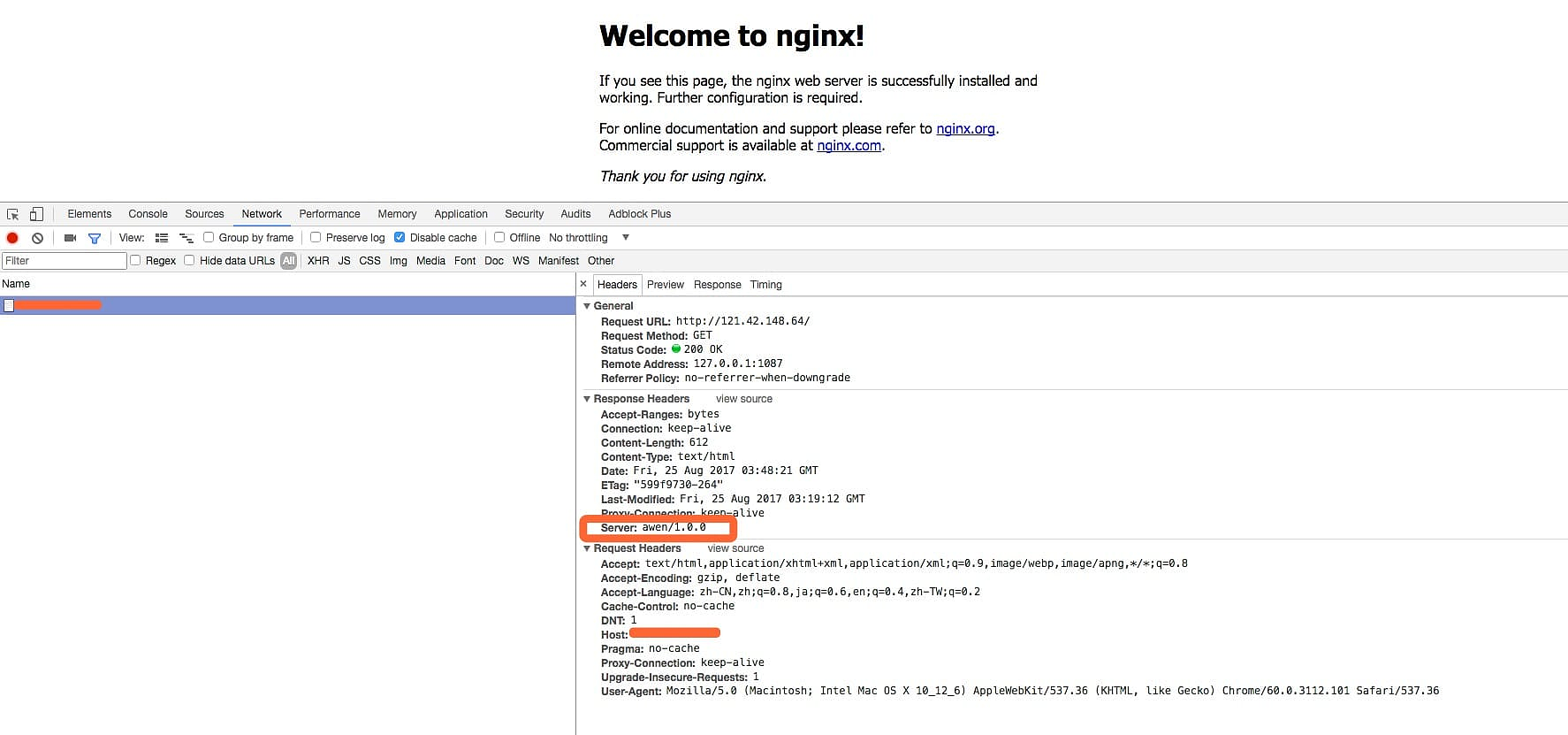The image size is (1568, 735).
Task: Enable the Preserve log checkbox
Action: pyautogui.click(x=316, y=237)
